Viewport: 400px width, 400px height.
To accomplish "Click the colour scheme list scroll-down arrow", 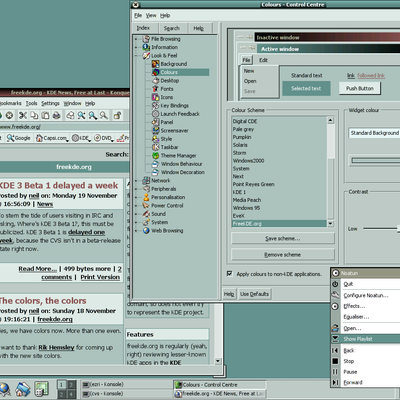I will click(x=330, y=224).
